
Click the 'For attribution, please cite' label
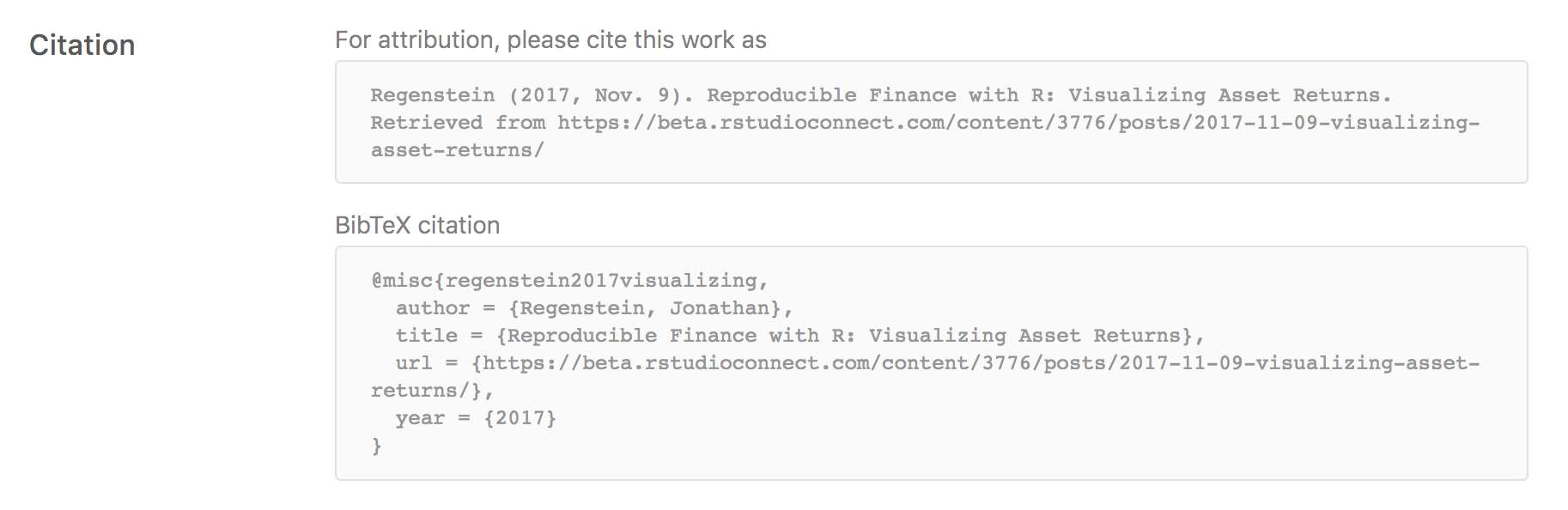[550, 40]
